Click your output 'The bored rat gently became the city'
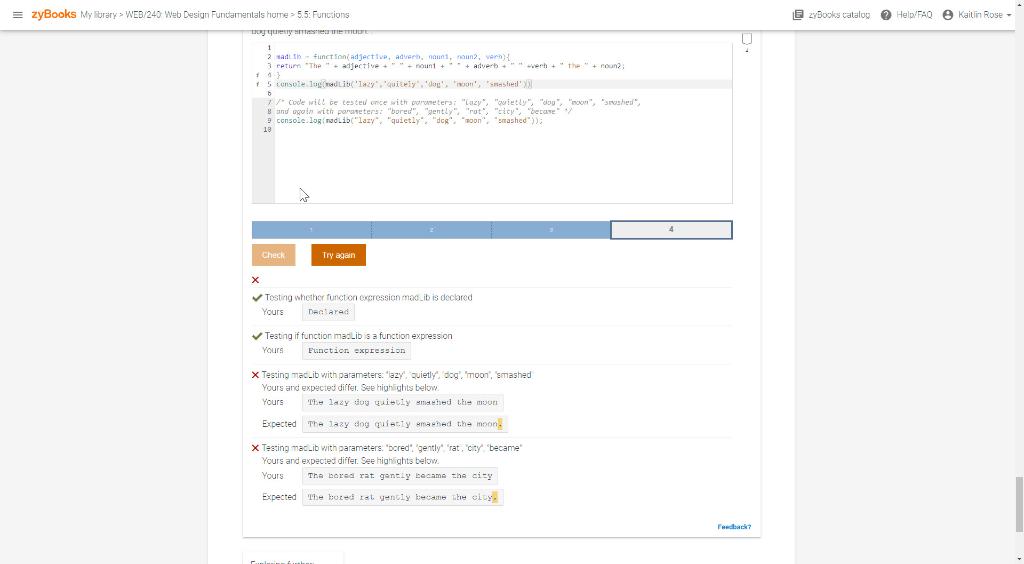 click(x=400, y=476)
